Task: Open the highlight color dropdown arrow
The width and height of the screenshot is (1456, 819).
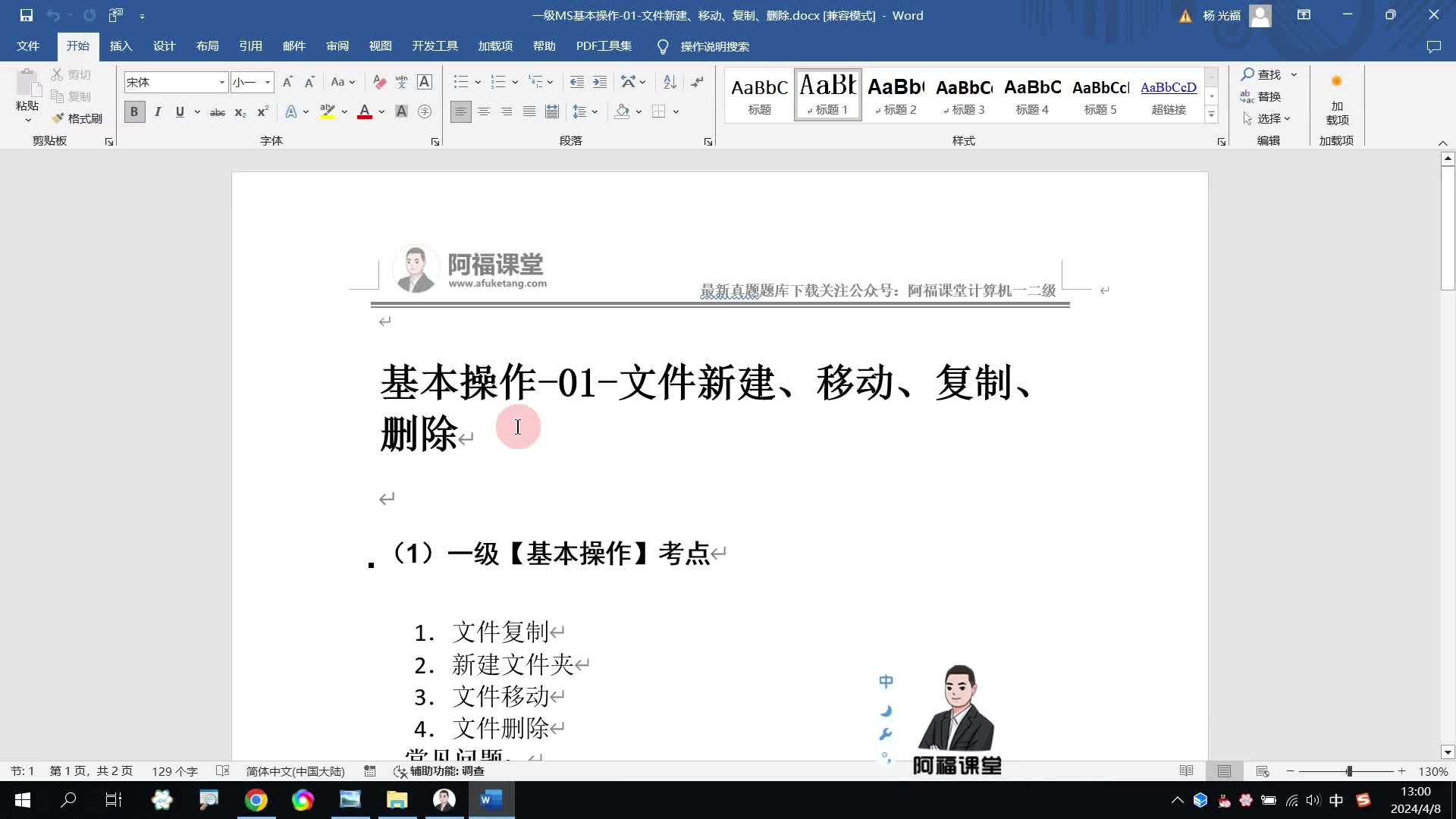Action: [344, 111]
